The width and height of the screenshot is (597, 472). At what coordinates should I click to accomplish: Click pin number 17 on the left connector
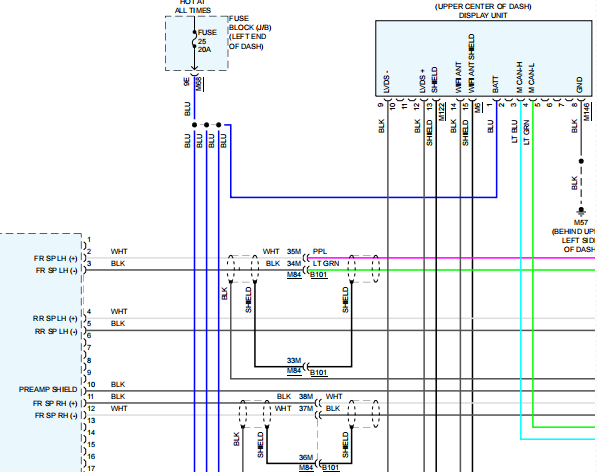[91, 469]
